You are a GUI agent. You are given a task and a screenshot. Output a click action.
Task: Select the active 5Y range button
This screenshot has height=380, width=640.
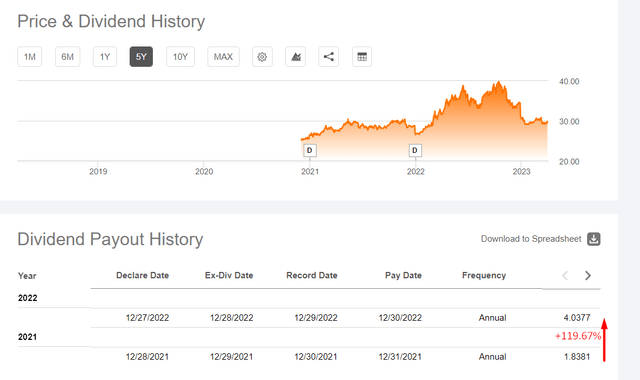[x=141, y=57]
